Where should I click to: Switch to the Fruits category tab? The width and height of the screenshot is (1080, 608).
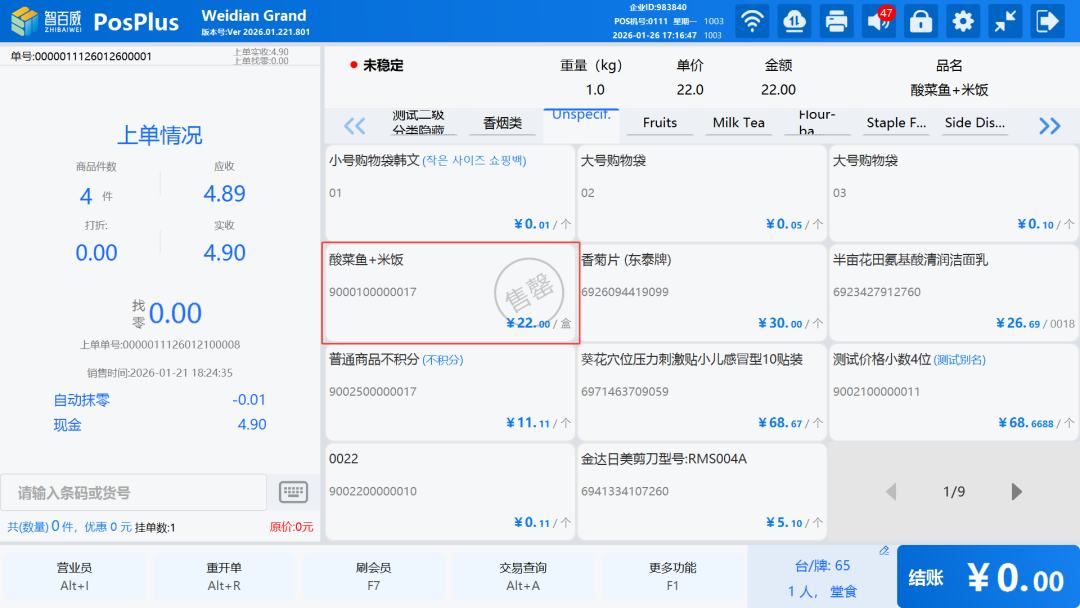tap(660, 123)
